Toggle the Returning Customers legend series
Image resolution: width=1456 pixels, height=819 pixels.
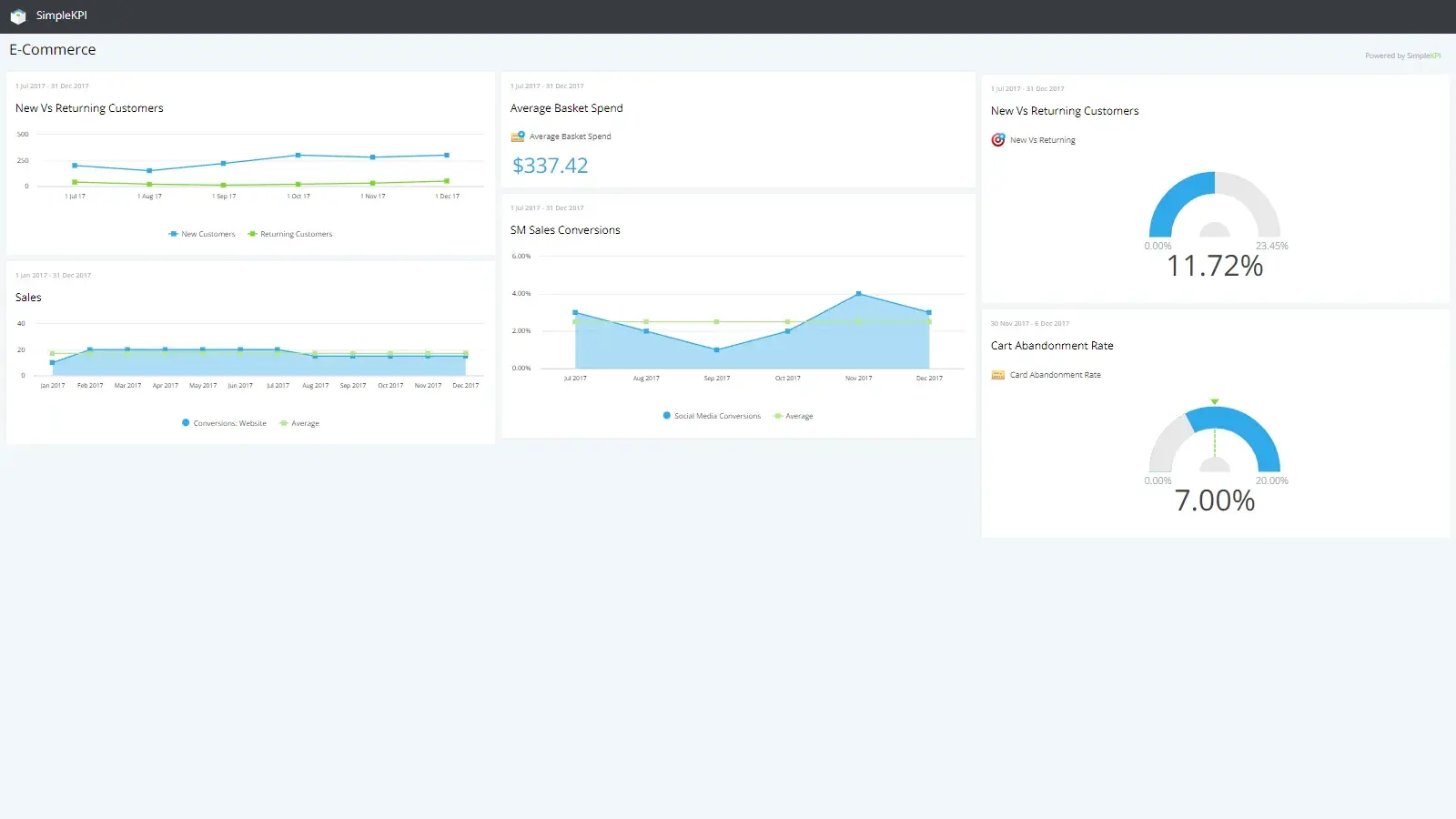[290, 234]
